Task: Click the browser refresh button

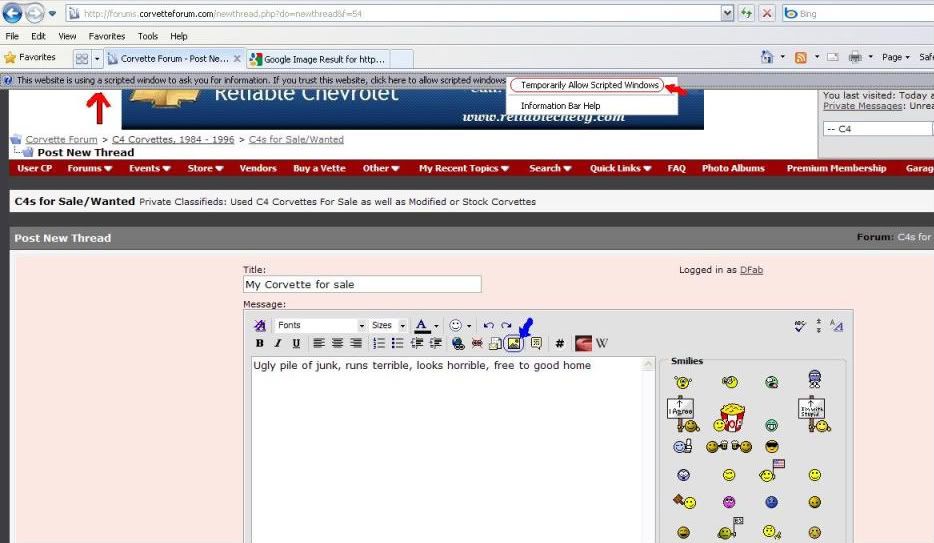Action: pyautogui.click(x=746, y=13)
